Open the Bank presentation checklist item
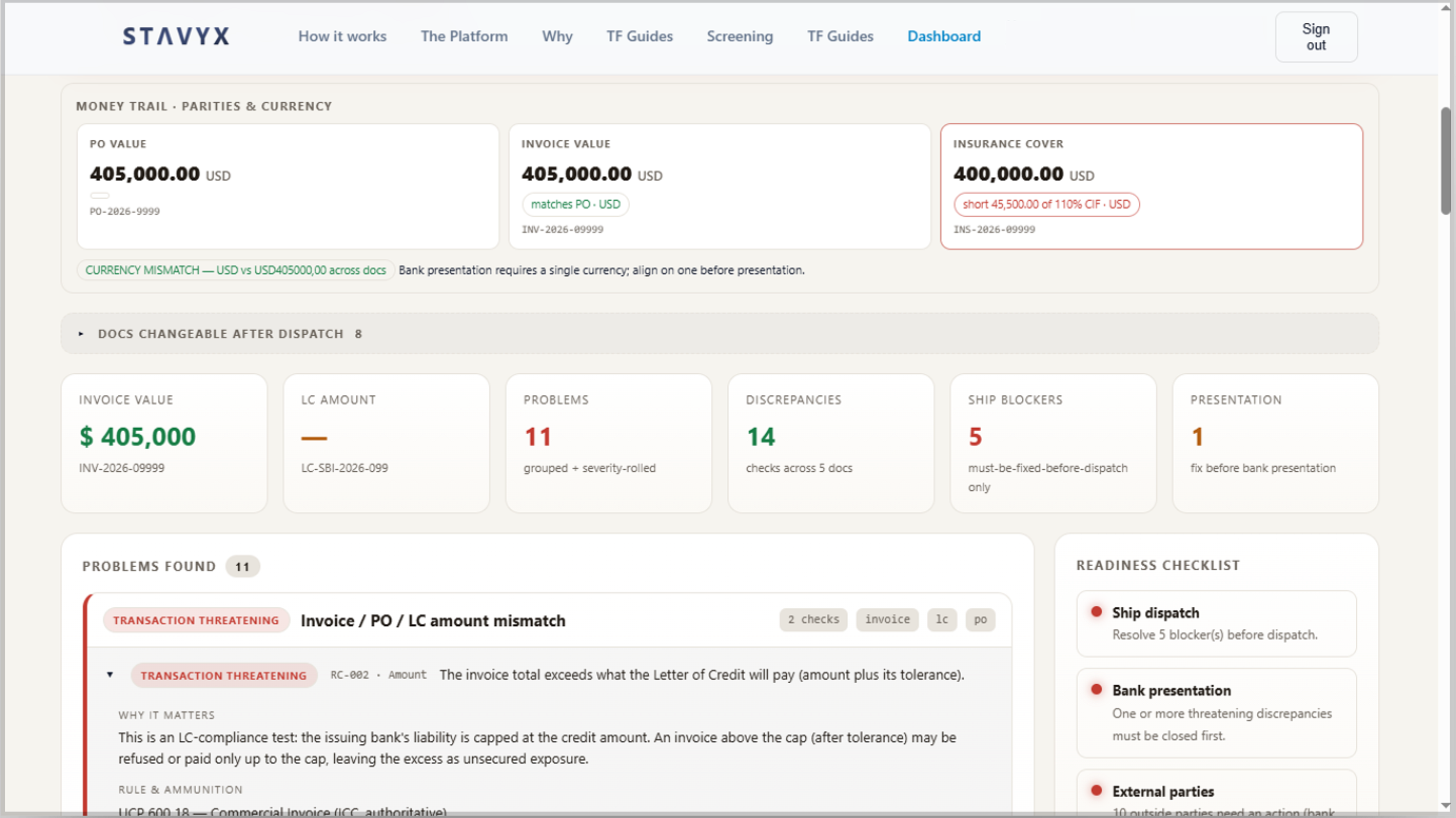Image resolution: width=1456 pixels, height=818 pixels. click(x=1216, y=713)
